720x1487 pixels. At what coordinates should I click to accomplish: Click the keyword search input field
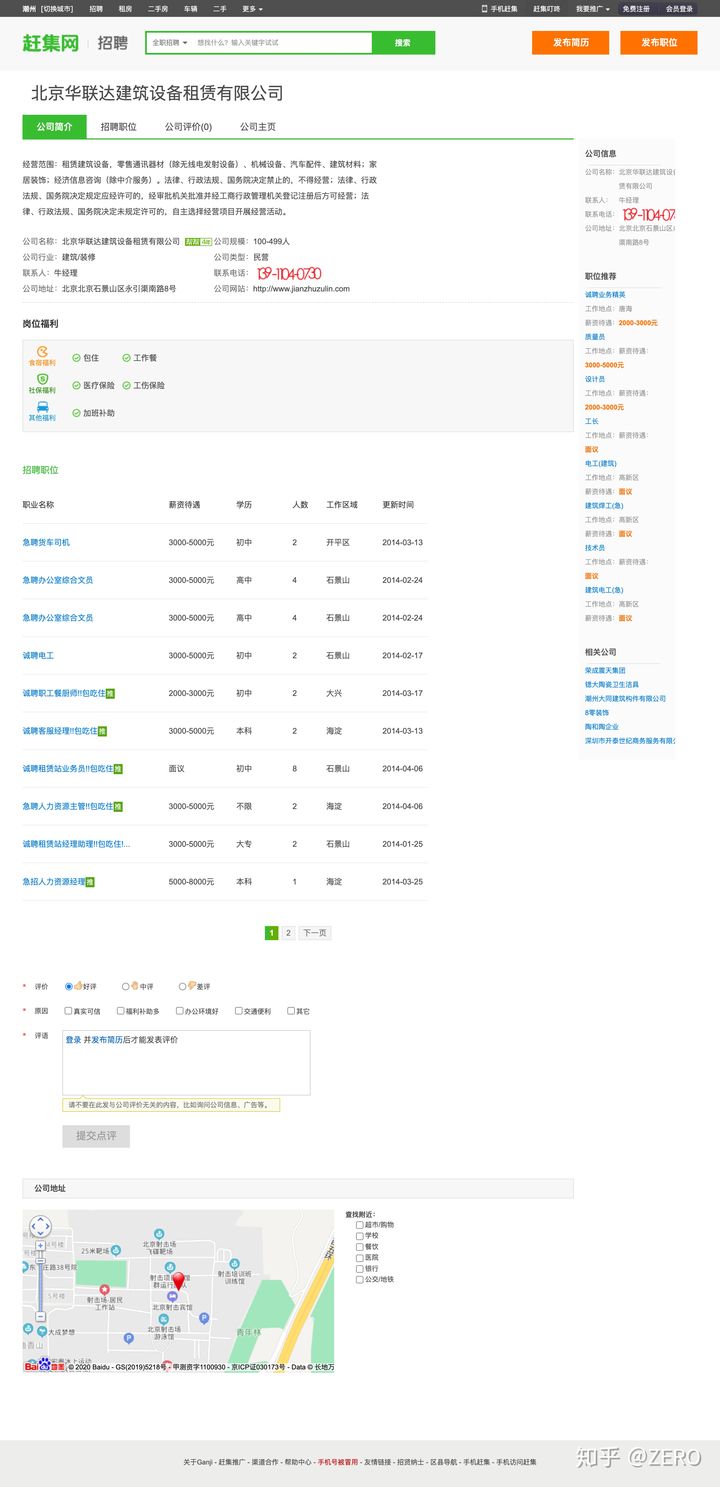pyautogui.click(x=281, y=43)
